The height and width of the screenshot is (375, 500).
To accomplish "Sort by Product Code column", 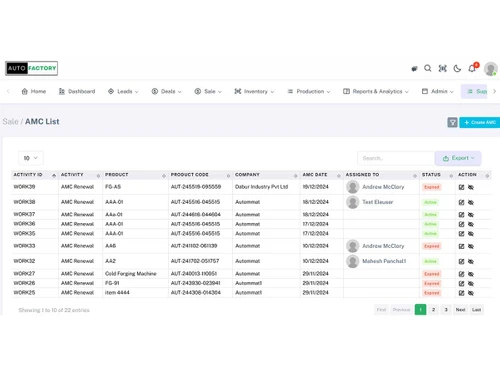I will pyautogui.click(x=200, y=175).
